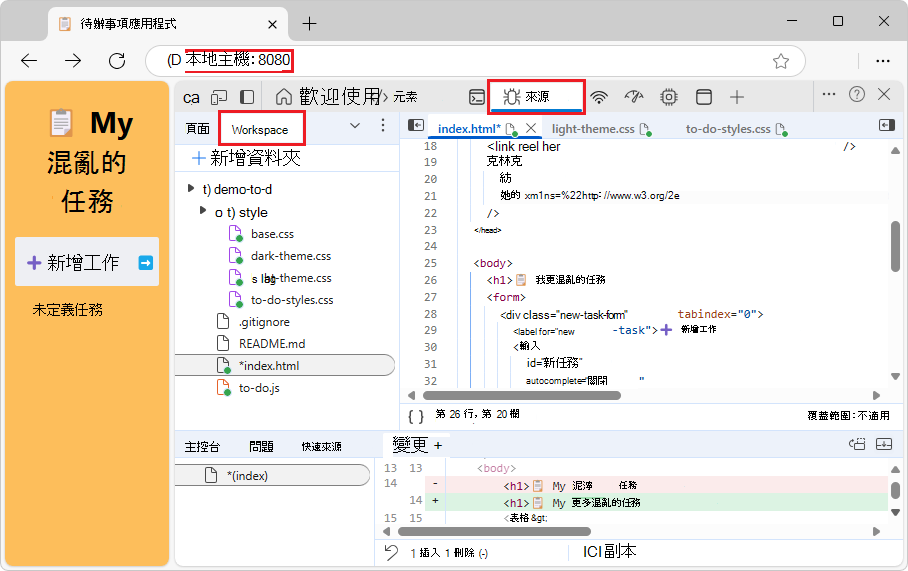Toggle navigator pane hide icon
Viewport: 908px width, 571px height.
click(x=416, y=125)
